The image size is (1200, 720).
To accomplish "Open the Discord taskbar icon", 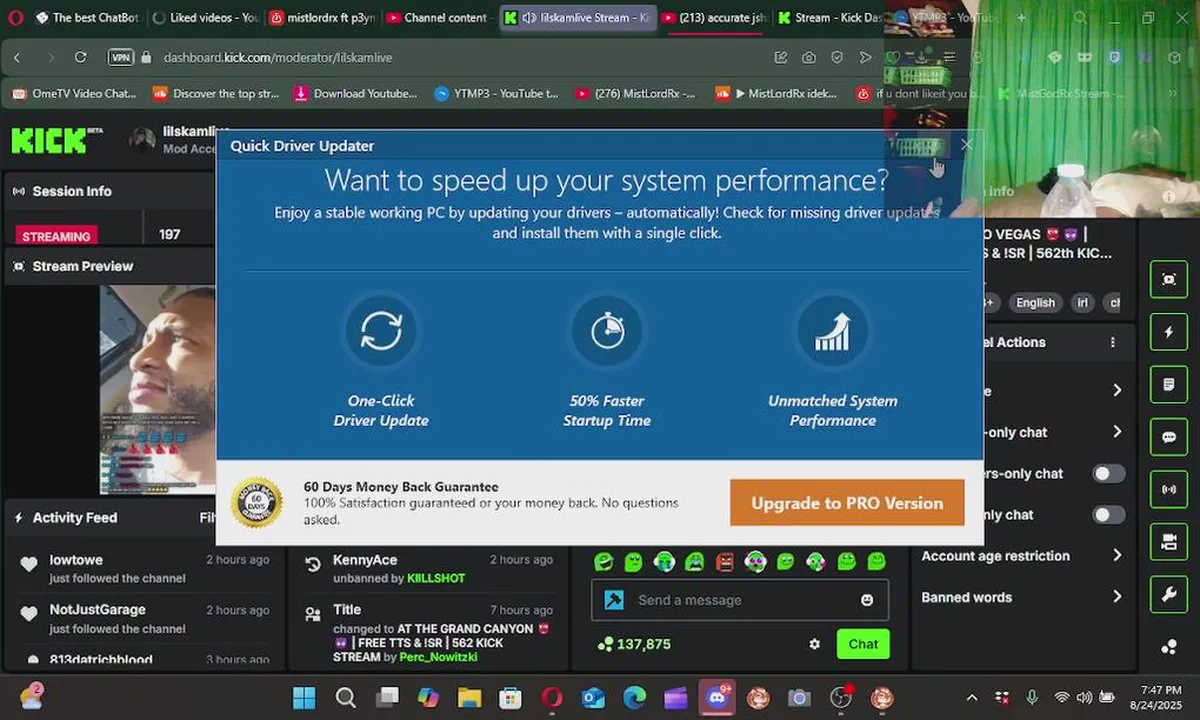I will (x=717, y=697).
